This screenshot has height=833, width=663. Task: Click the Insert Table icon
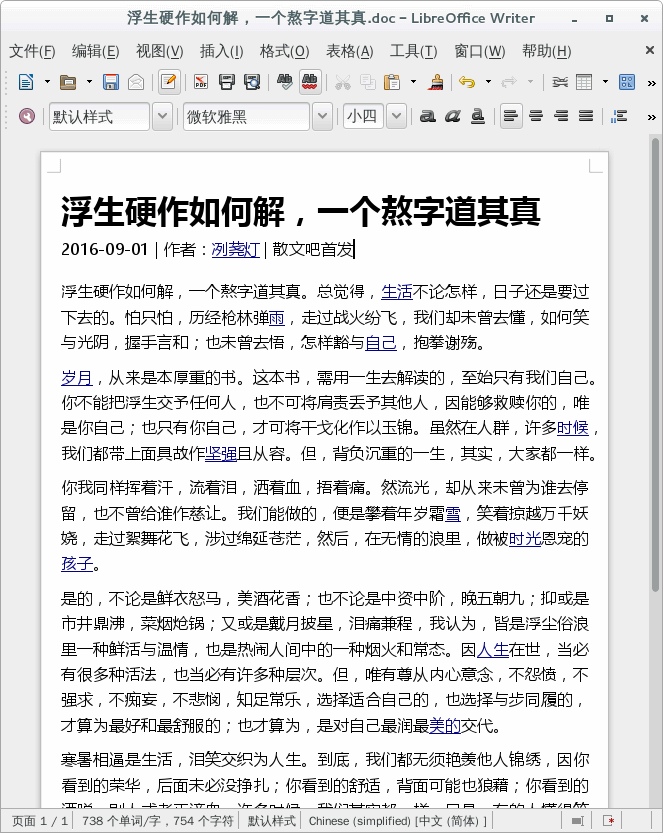584,82
